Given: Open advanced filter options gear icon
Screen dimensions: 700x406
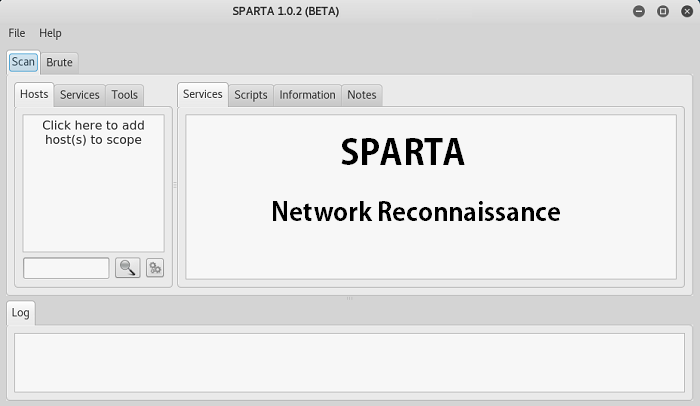Looking at the screenshot, I should [155, 268].
